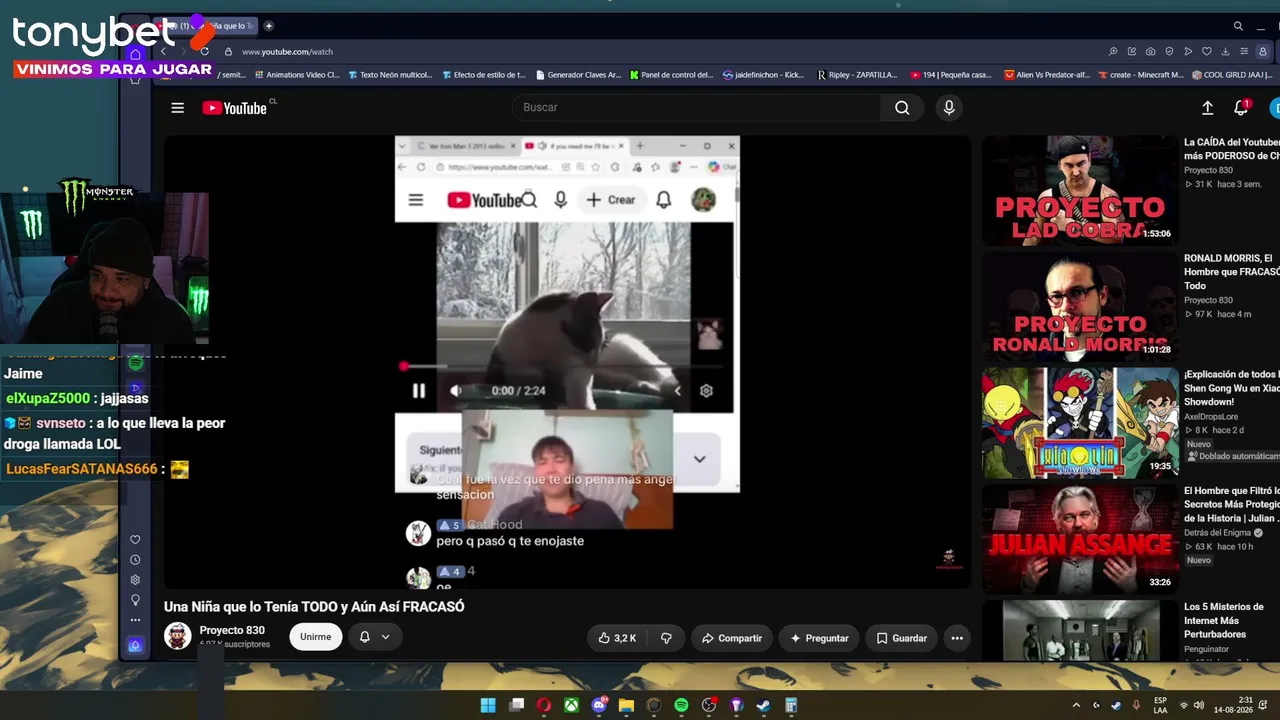Open Discord from the taskbar

click(x=599, y=705)
